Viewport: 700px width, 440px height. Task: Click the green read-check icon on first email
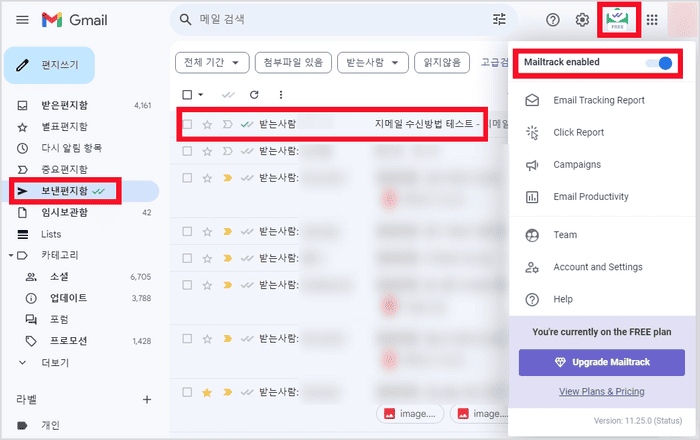coord(247,125)
